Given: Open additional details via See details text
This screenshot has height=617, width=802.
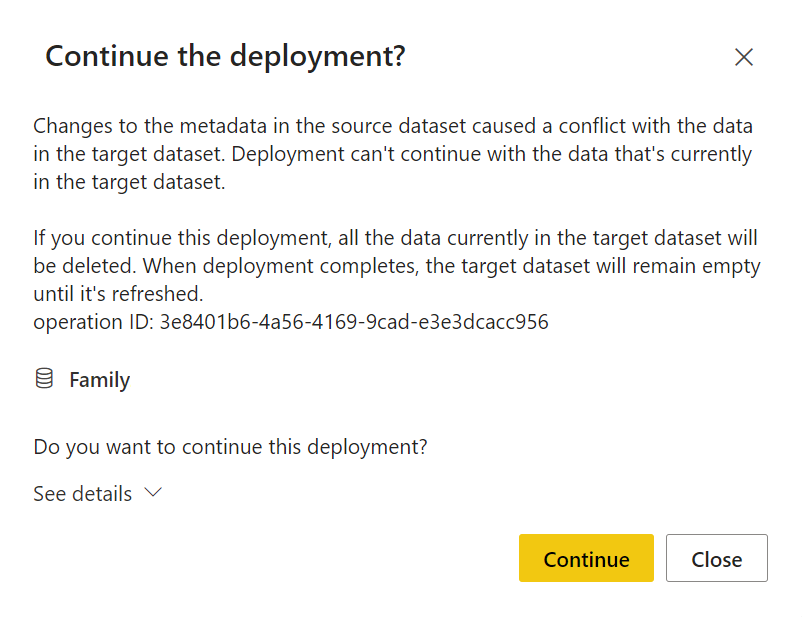Looking at the screenshot, I should [82, 493].
